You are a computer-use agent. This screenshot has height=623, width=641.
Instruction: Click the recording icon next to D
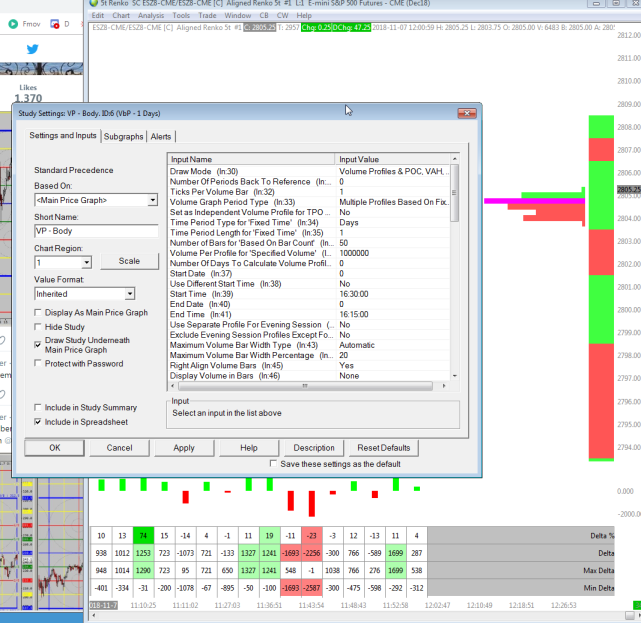[x=54, y=24]
